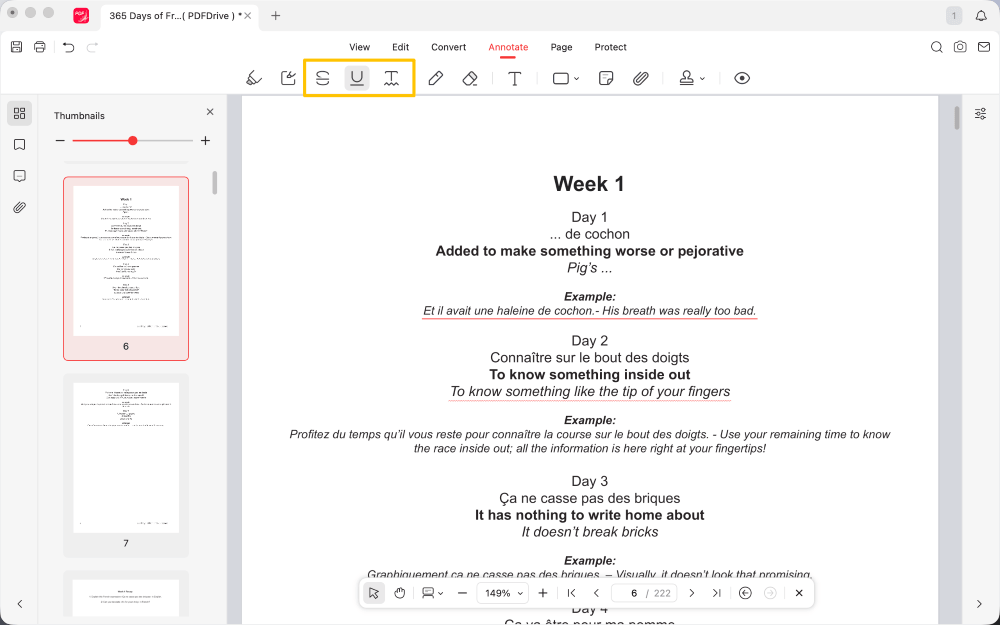Screen dimensions: 1000x625
Task: Select the Squiggly underline tool
Action: click(392, 78)
